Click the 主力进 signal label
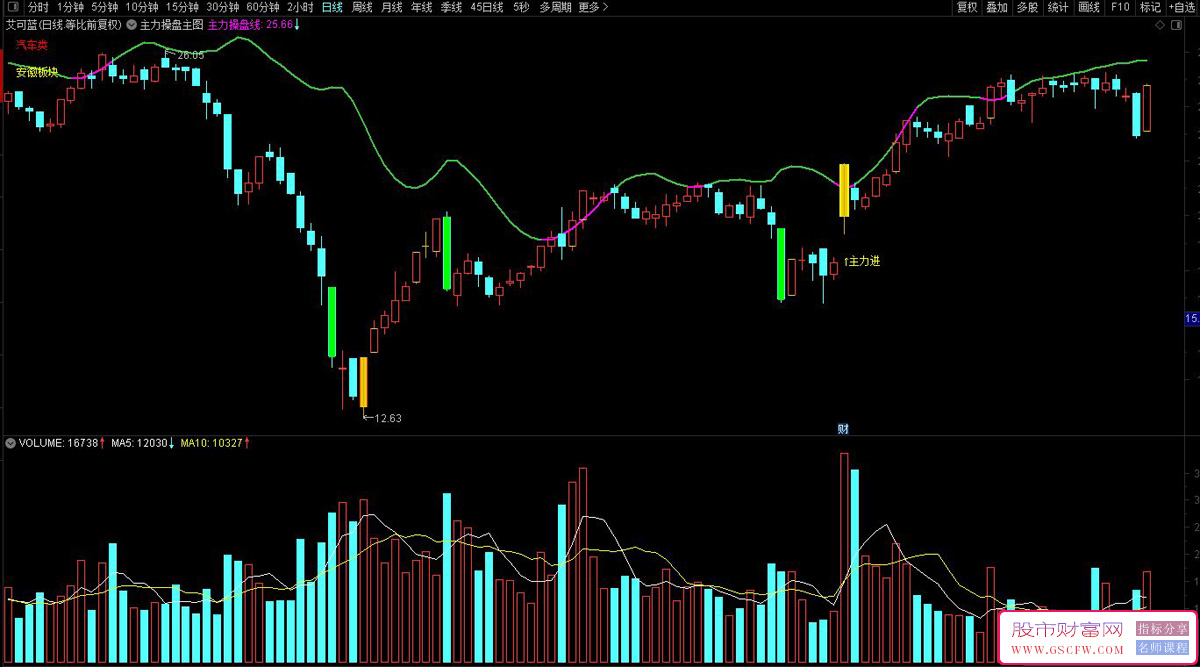This screenshot has width=1200, height=667. tap(862, 261)
